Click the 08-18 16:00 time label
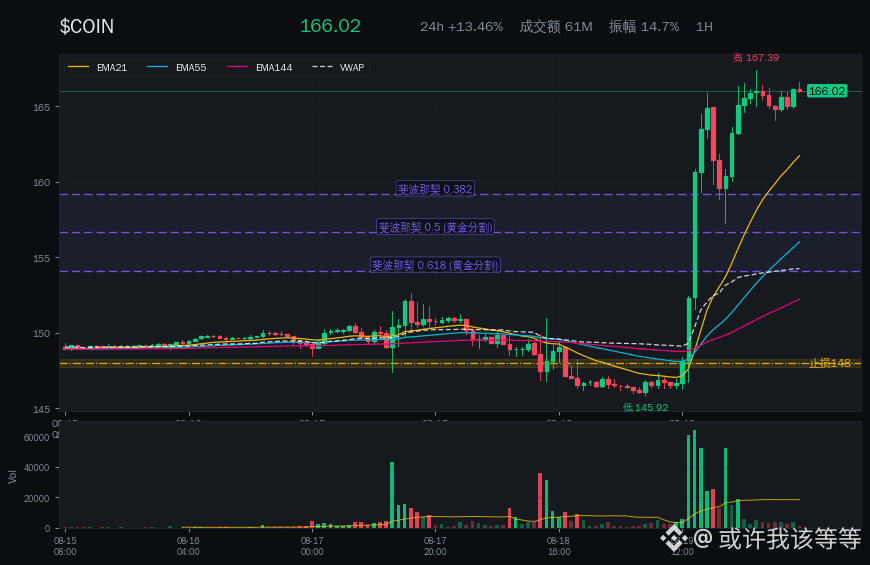 click(558, 546)
